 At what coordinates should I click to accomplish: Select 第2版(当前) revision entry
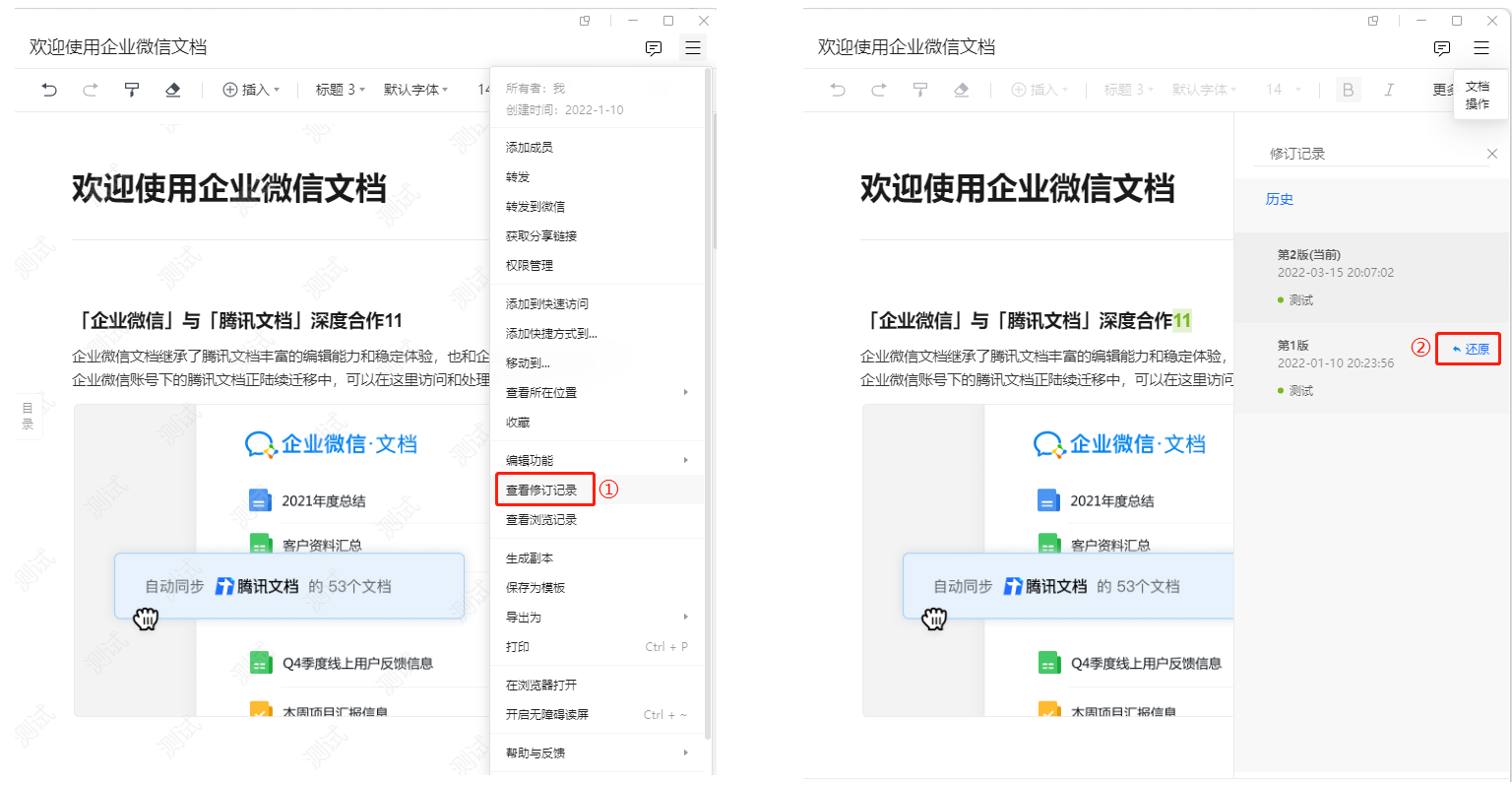(x=1372, y=278)
